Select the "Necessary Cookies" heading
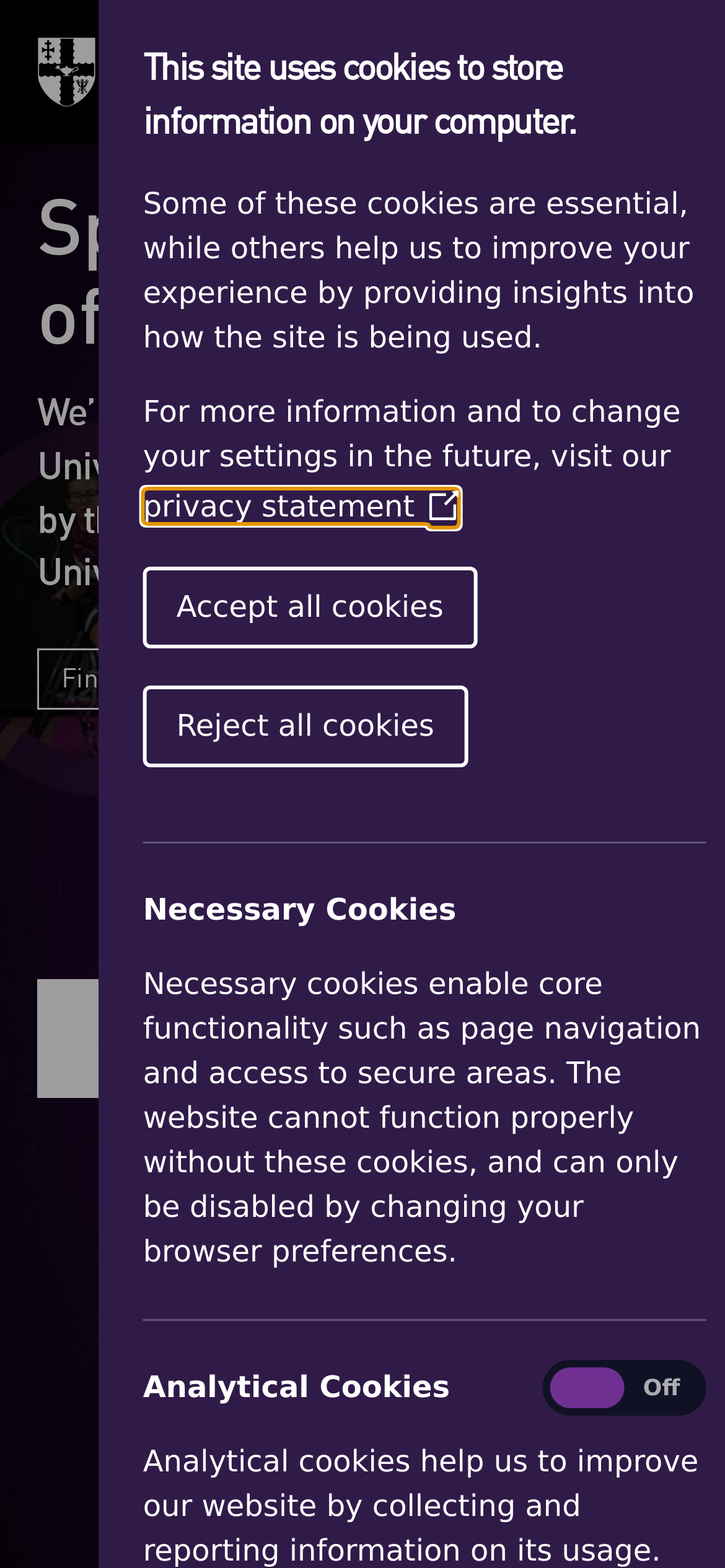This screenshot has height=1568, width=725. [x=299, y=910]
